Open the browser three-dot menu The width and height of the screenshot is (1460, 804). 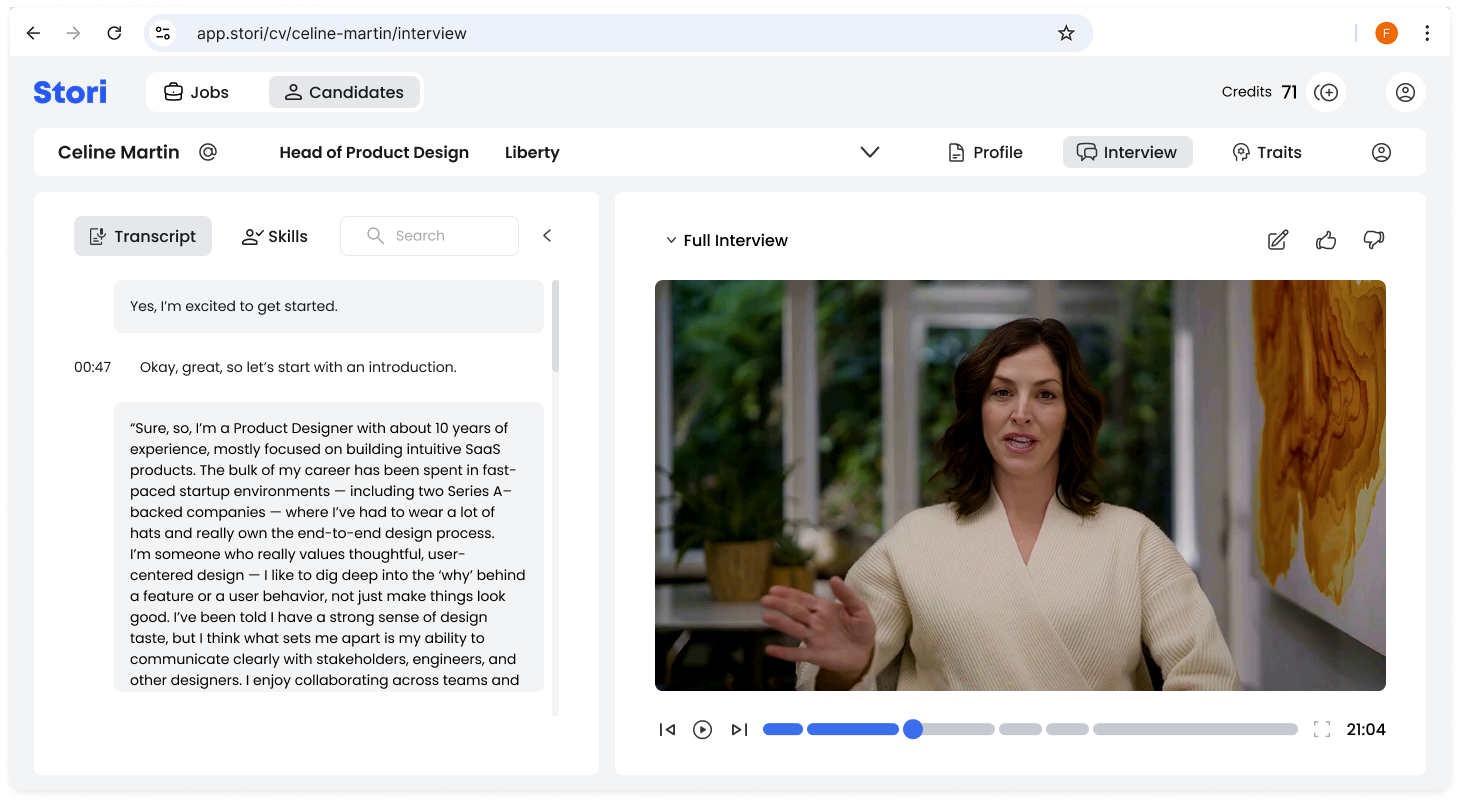pos(1427,33)
